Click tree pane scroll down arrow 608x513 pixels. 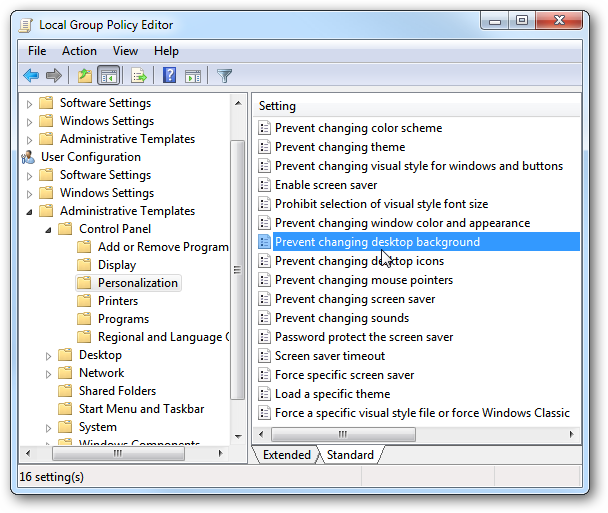coord(238,436)
